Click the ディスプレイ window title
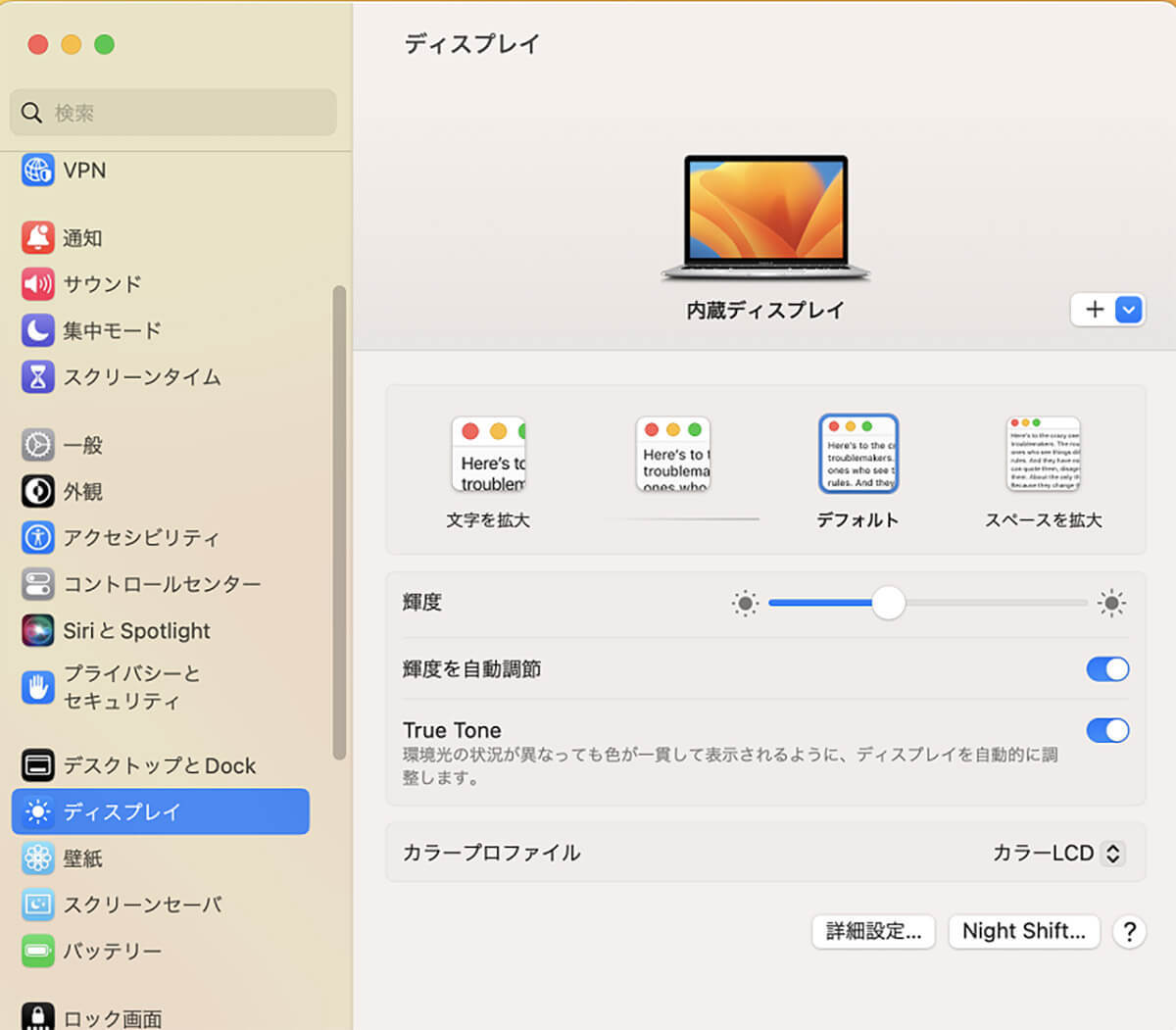Screen dimensions: 1176x1030 pyautogui.click(x=472, y=44)
